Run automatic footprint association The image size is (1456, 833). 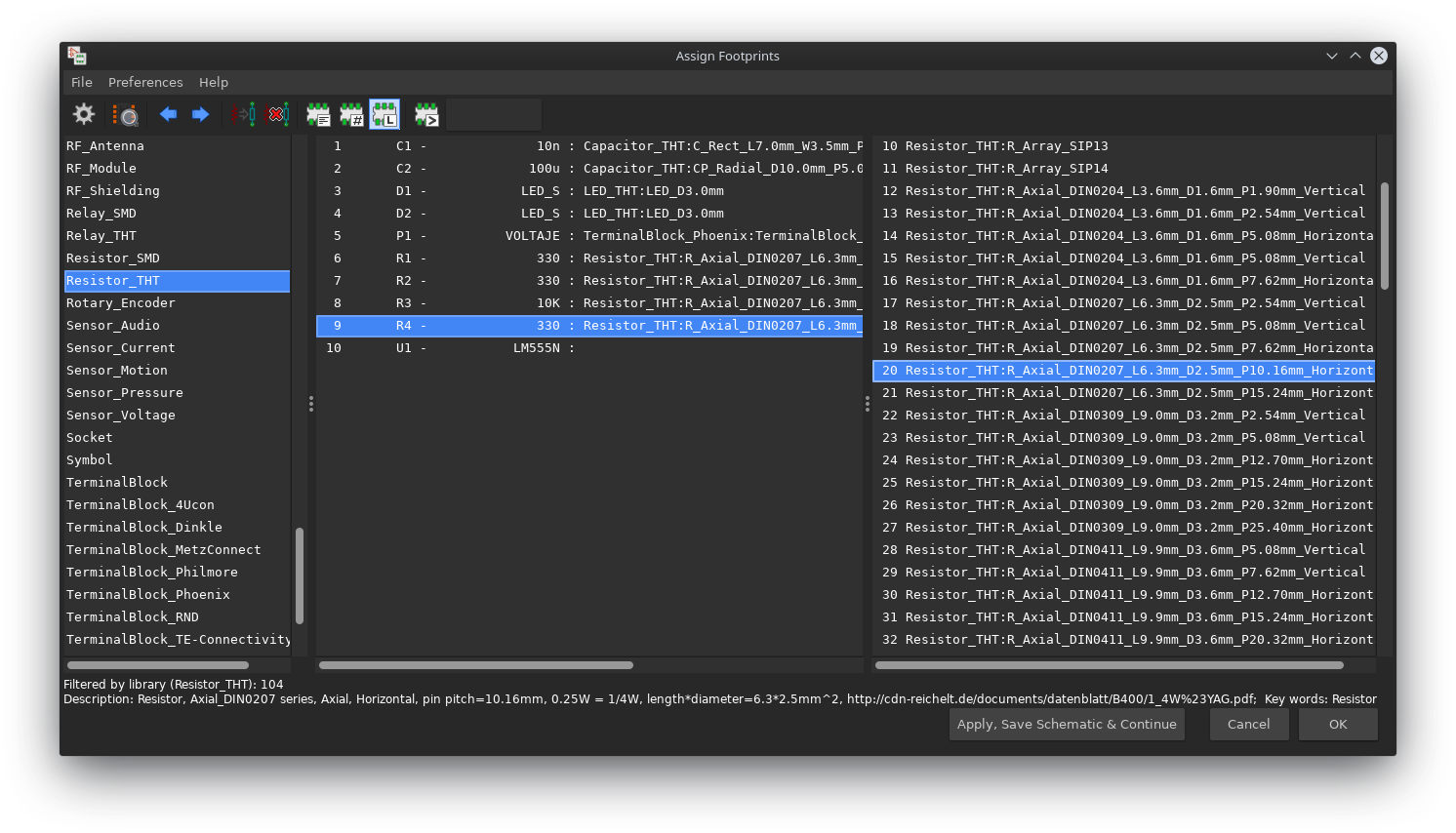point(244,114)
